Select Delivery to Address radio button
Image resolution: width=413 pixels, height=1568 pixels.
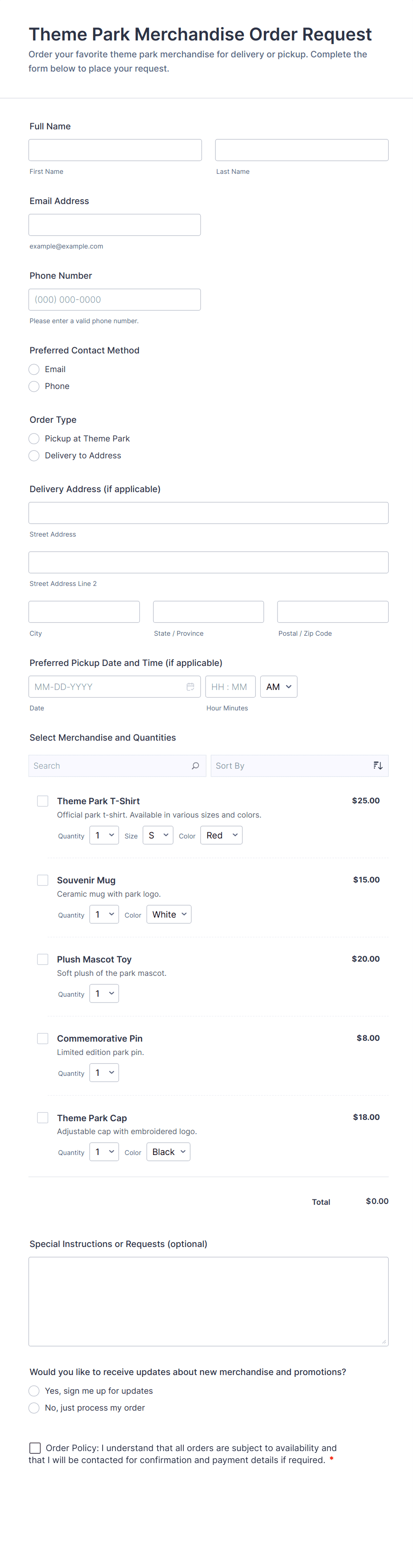(34, 456)
